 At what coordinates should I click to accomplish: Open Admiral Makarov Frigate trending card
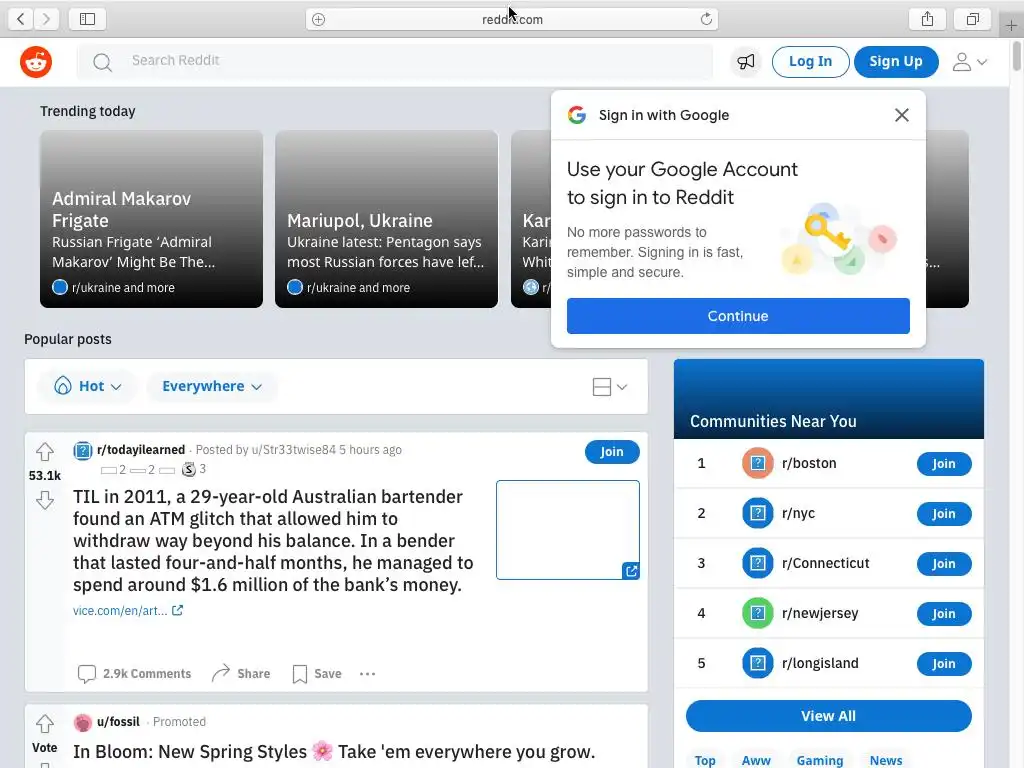(x=152, y=219)
